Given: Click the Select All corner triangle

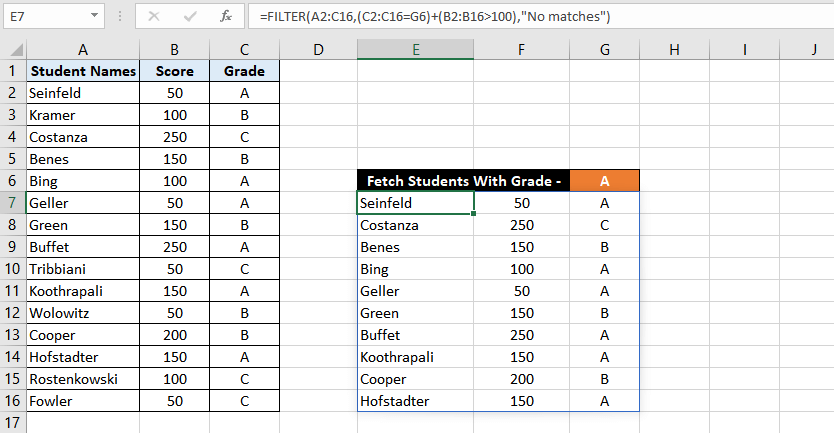Looking at the screenshot, I should 16,50.
